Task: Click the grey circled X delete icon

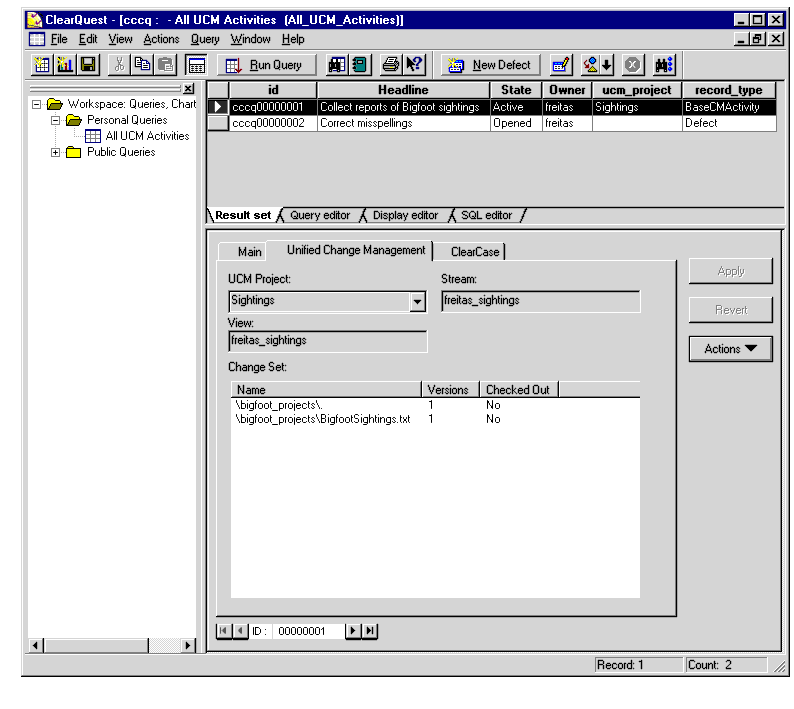Action: tap(632, 65)
